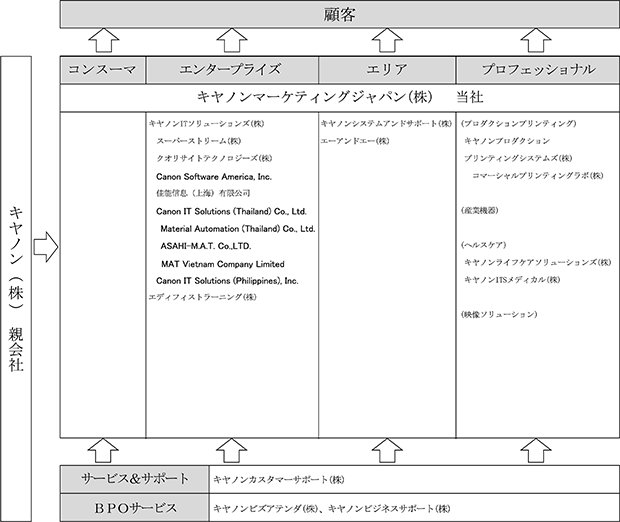Click the (映像ソリューション) category label

(x=499, y=314)
